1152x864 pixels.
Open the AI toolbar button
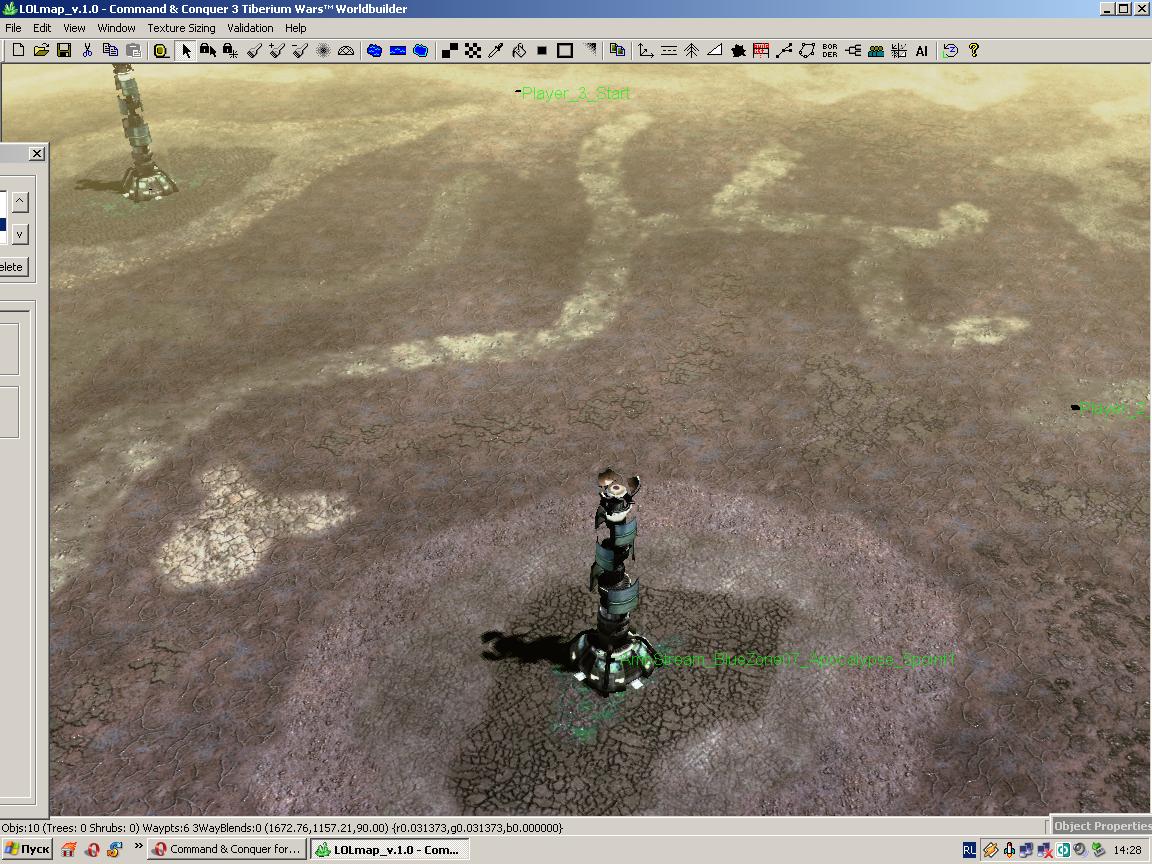(x=921, y=51)
